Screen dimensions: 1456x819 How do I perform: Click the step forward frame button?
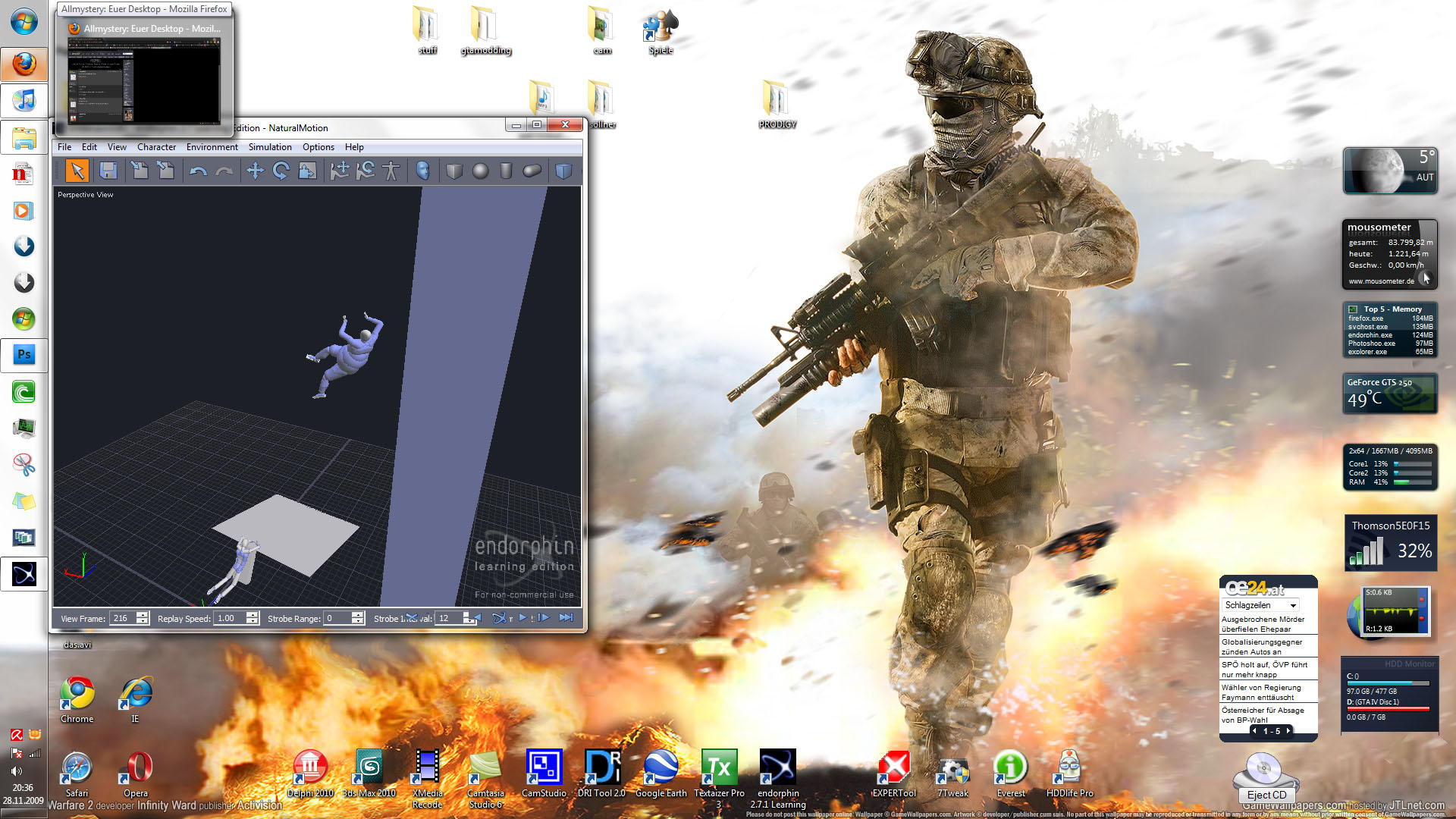543,618
